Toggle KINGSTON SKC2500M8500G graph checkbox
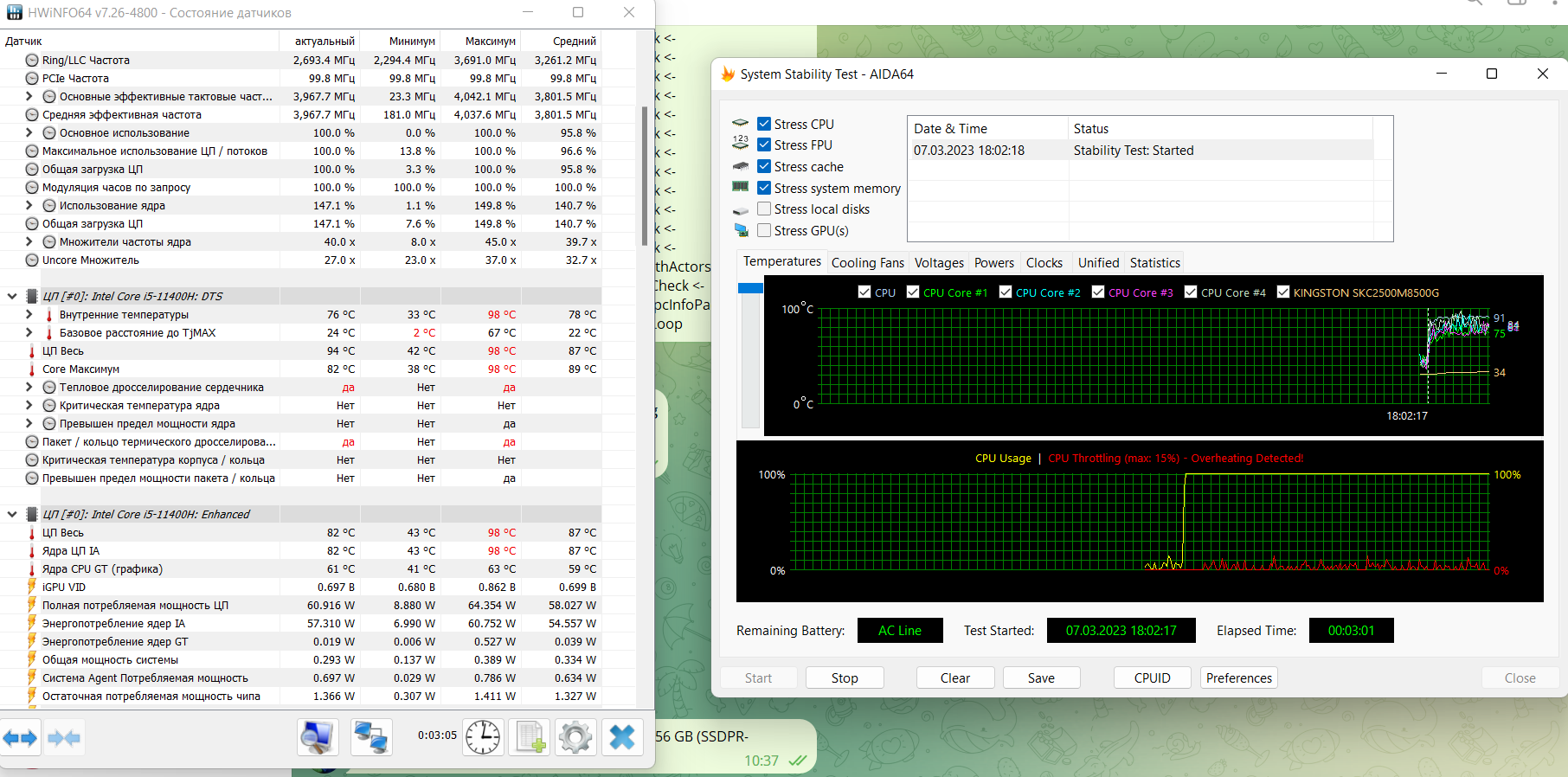This screenshot has width=1568, height=777. (1283, 292)
